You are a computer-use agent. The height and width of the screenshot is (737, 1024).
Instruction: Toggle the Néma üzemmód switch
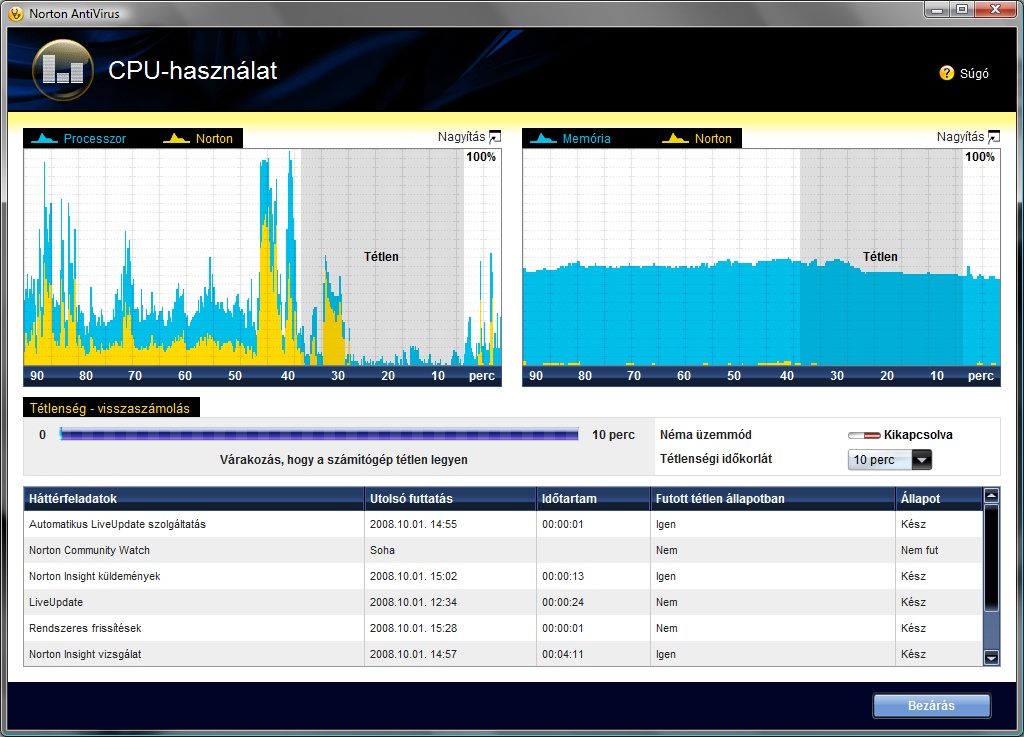(x=863, y=435)
